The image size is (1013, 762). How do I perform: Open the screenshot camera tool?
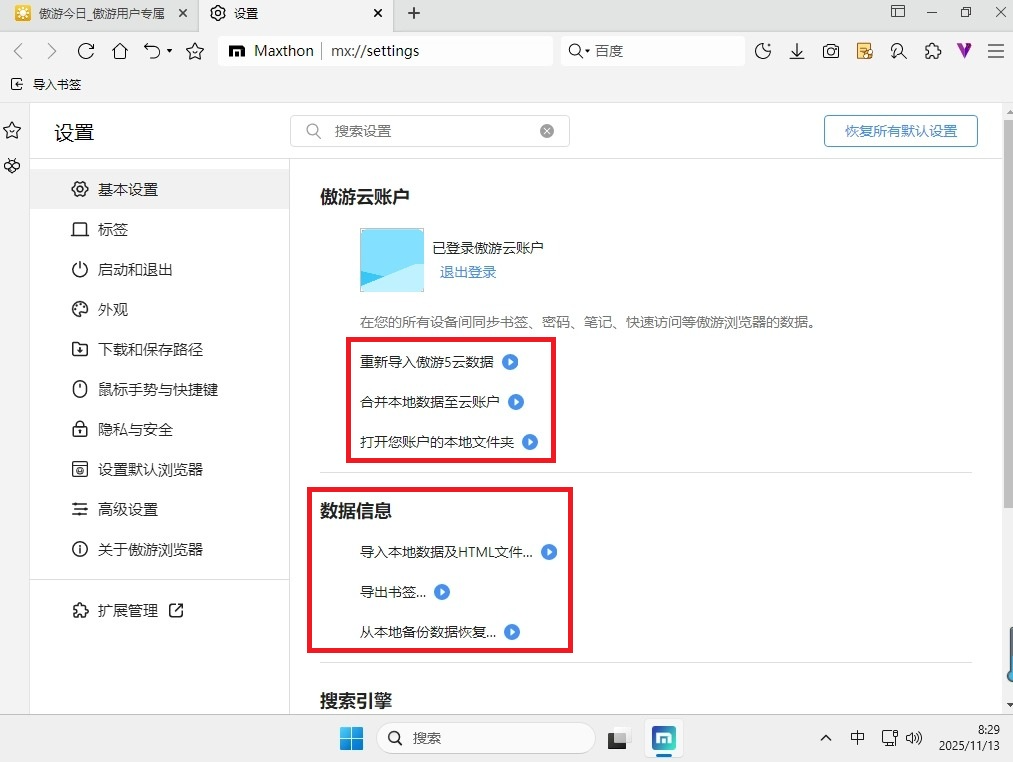click(x=831, y=51)
